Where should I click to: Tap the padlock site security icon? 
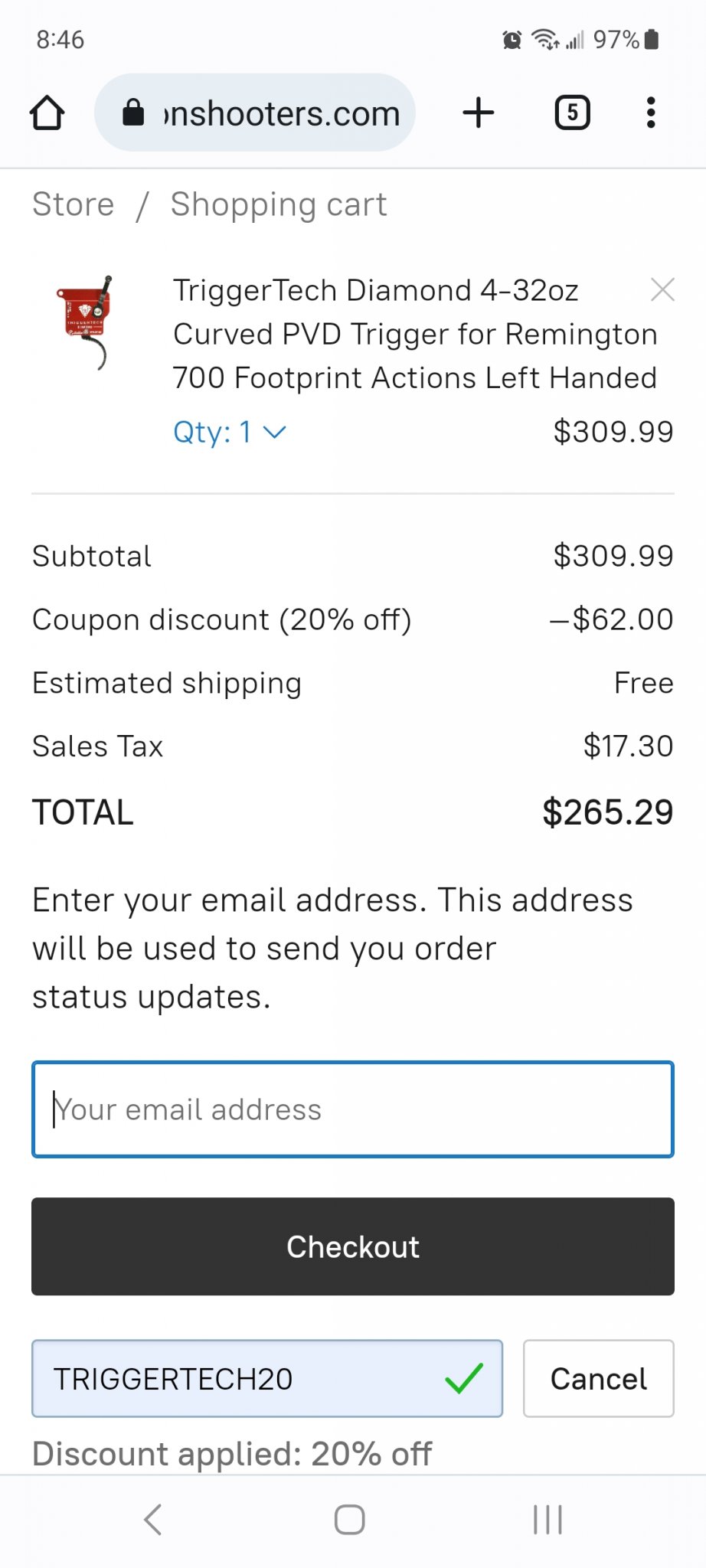tap(133, 113)
